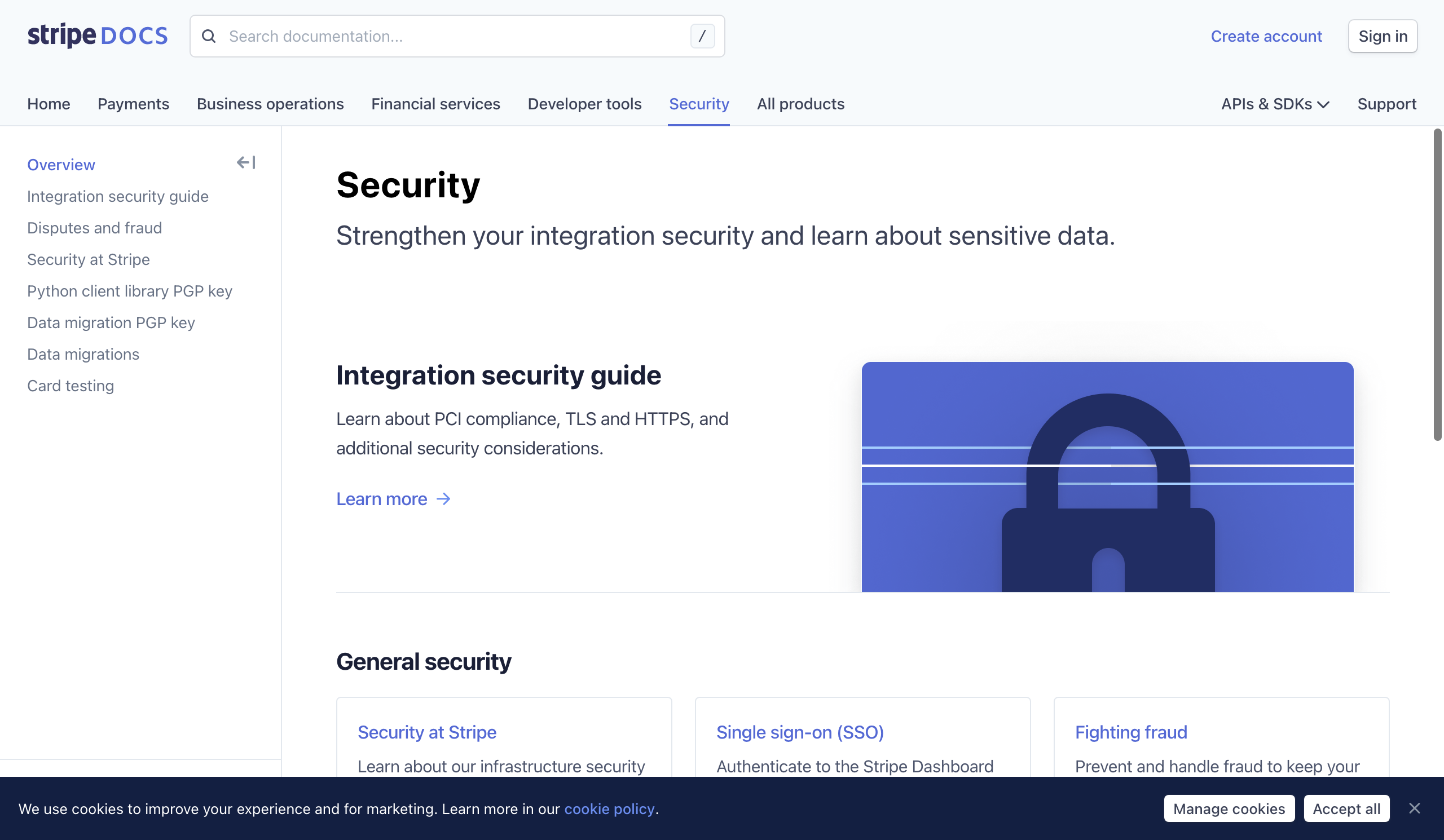Click the General security heading
Image resolution: width=1444 pixels, height=840 pixels.
tap(424, 661)
